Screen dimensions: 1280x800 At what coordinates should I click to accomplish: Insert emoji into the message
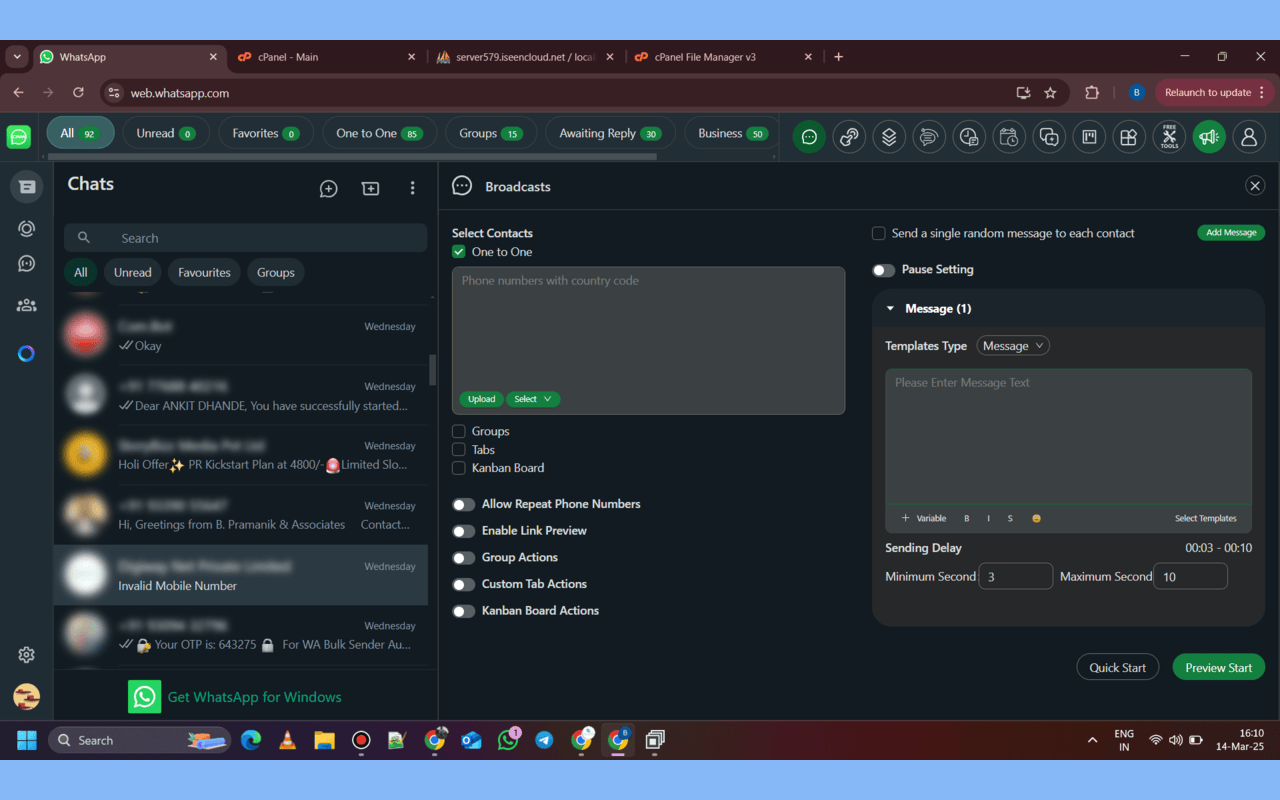[x=1036, y=518]
